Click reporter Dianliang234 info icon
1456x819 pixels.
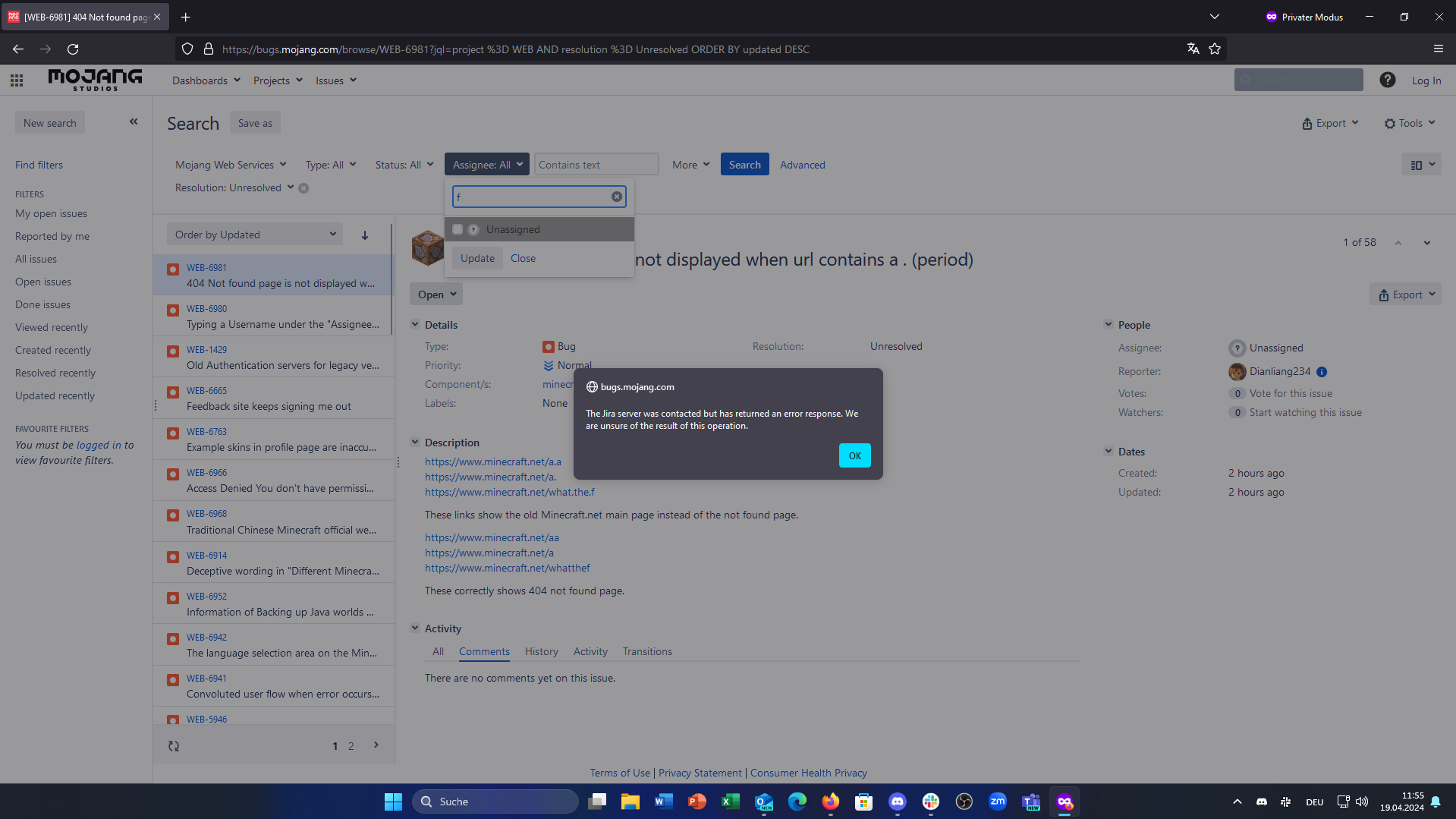(x=1322, y=372)
